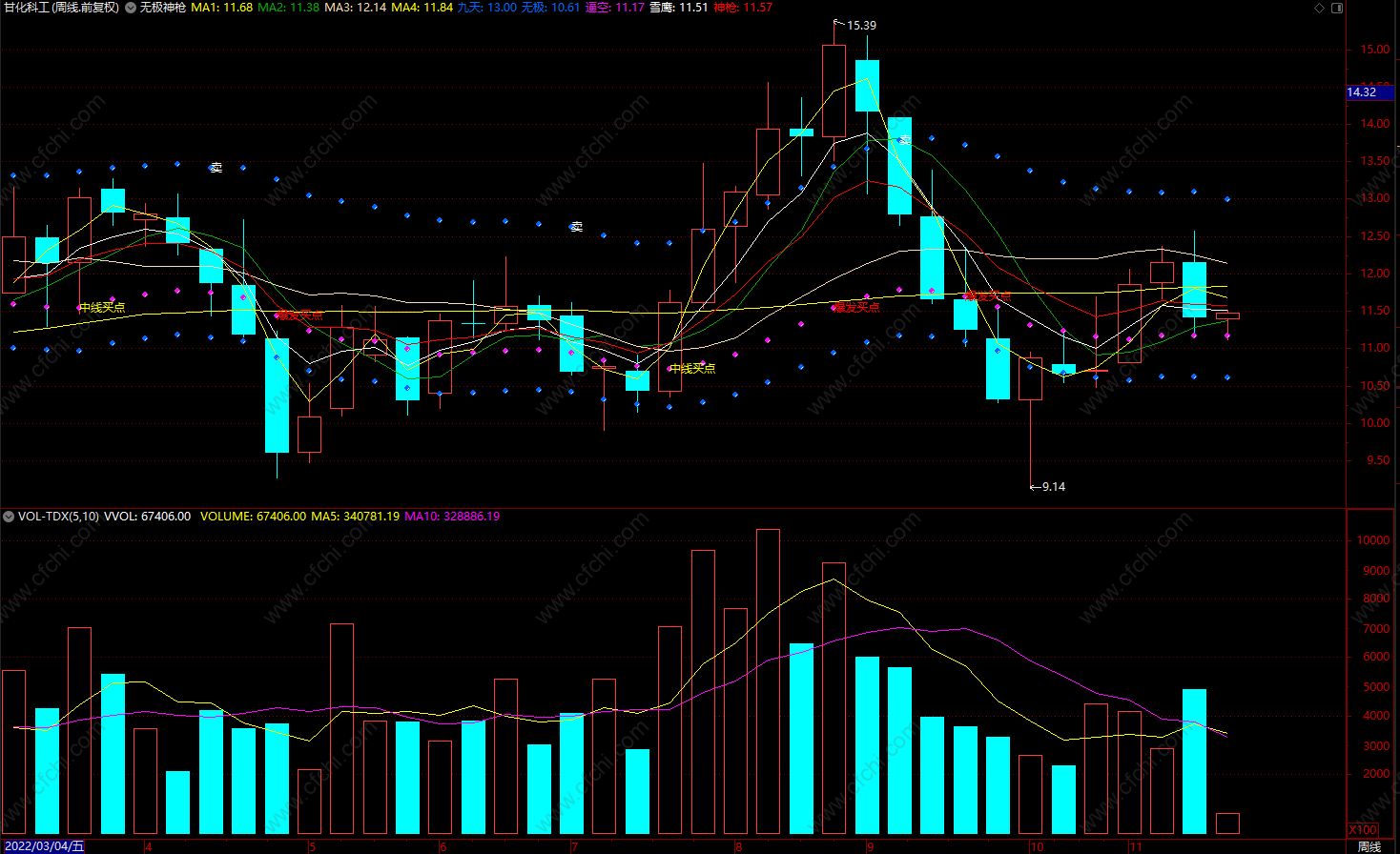Viewport: 1400px width, 854px height.
Task: Click the first 中线买点 signal near the left
Action: (102, 307)
